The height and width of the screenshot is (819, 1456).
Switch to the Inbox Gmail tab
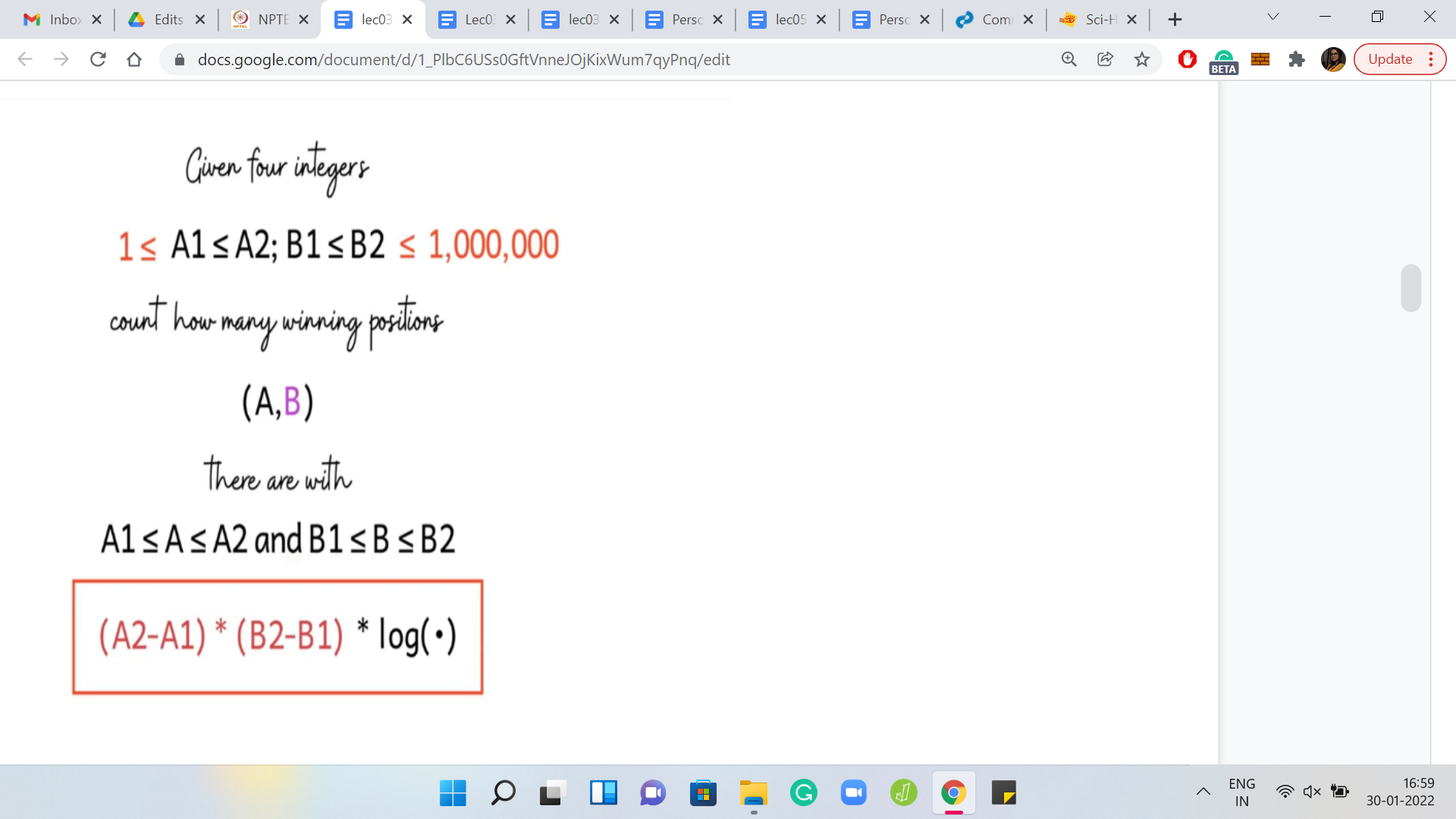tap(53, 20)
